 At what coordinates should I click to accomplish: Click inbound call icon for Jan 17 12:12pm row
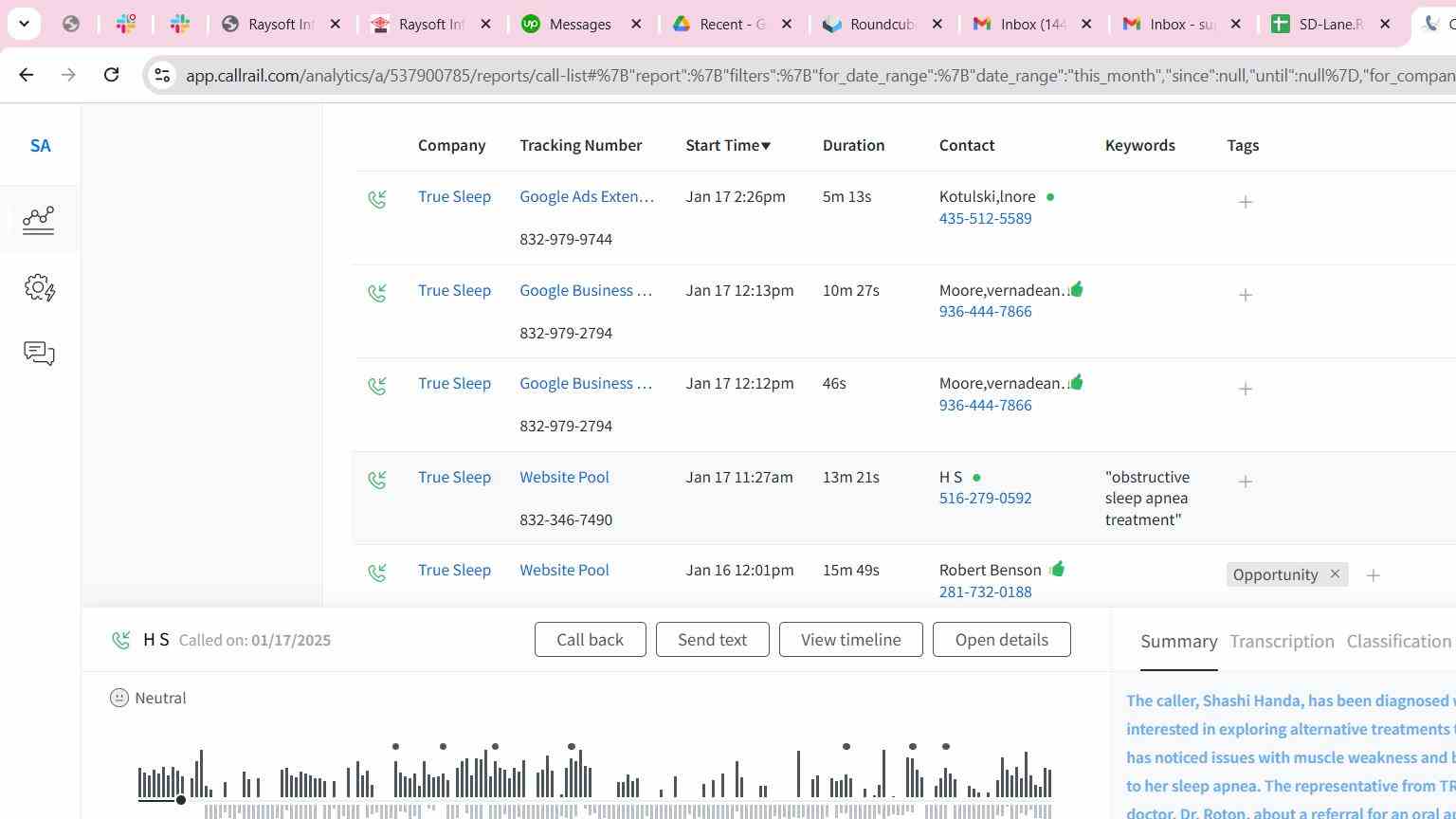[x=377, y=386]
